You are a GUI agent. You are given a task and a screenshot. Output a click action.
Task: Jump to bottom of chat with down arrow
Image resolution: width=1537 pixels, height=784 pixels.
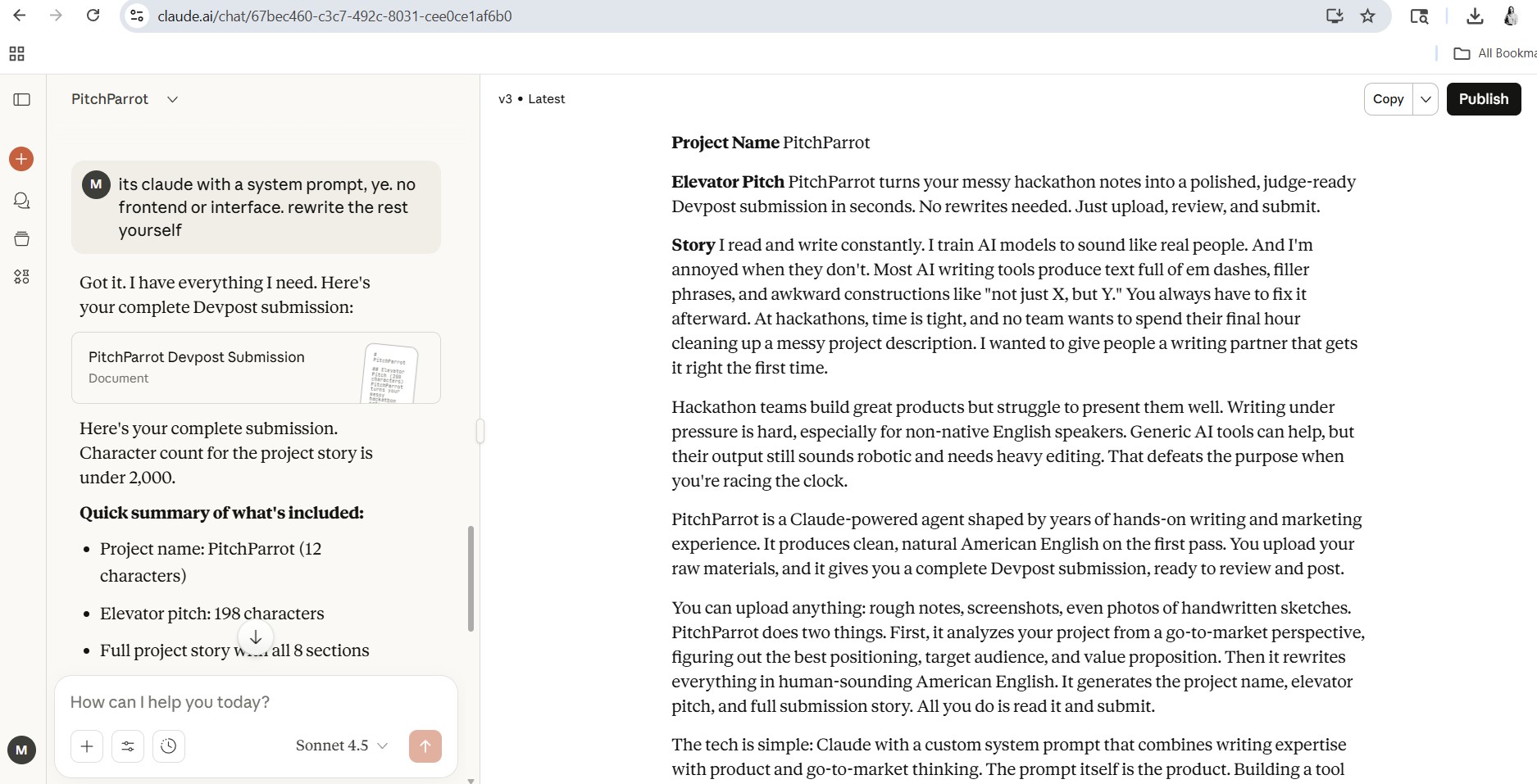(256, 637)
